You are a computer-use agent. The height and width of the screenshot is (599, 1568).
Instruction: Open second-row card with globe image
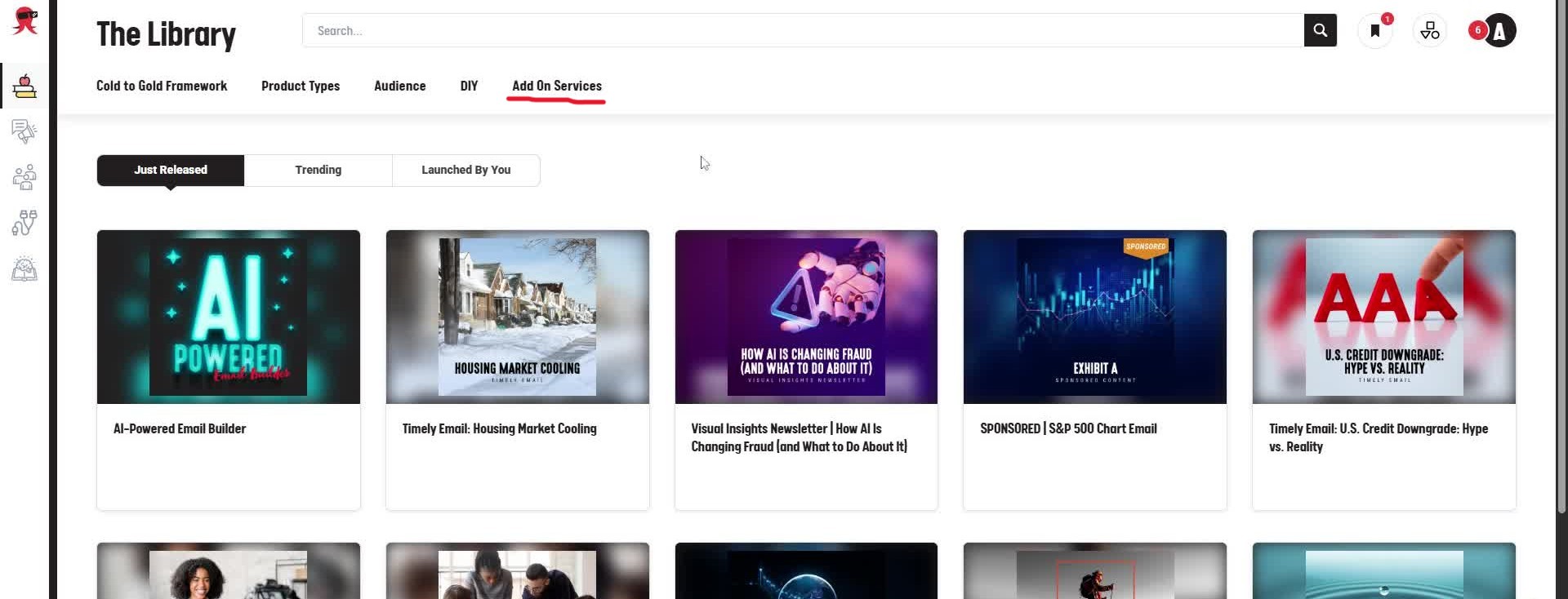click(806, 571)
